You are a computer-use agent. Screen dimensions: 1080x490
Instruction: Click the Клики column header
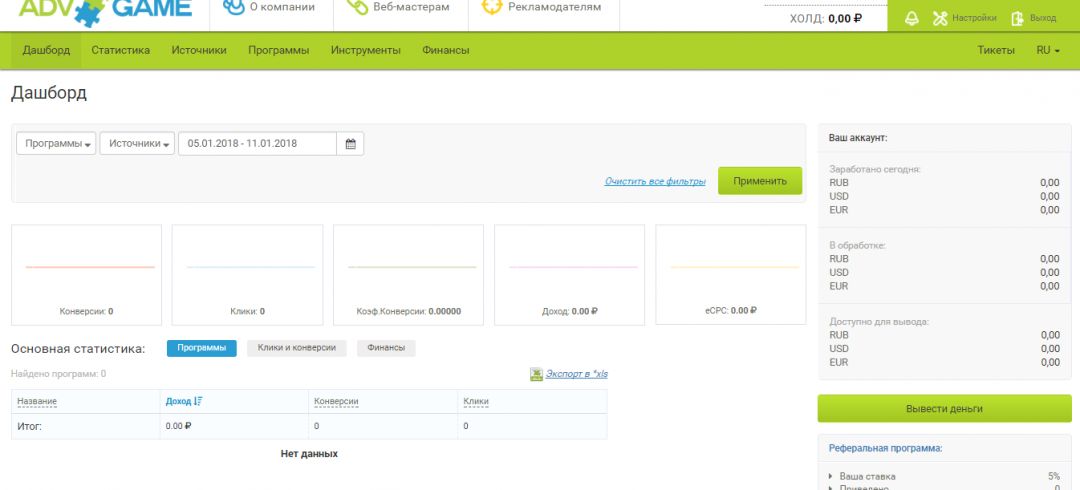point(476,401)
